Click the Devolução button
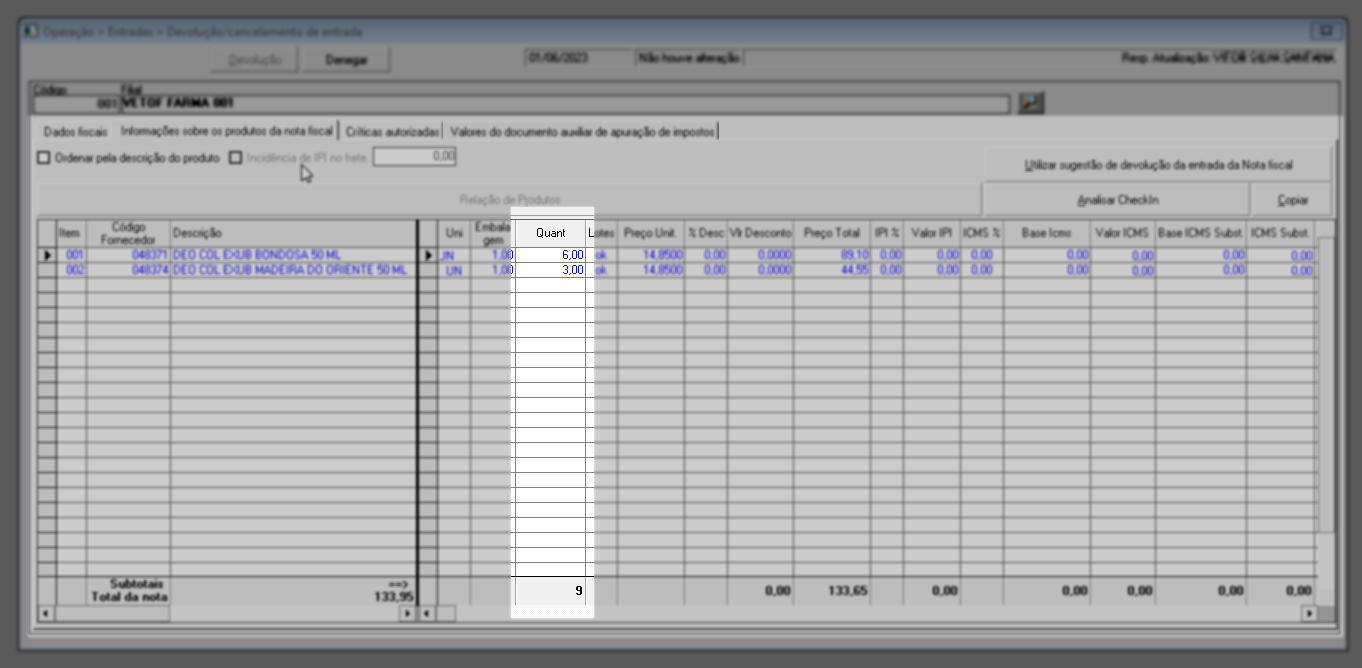Viewport: 1362px width, 668px height. point(255,60)
